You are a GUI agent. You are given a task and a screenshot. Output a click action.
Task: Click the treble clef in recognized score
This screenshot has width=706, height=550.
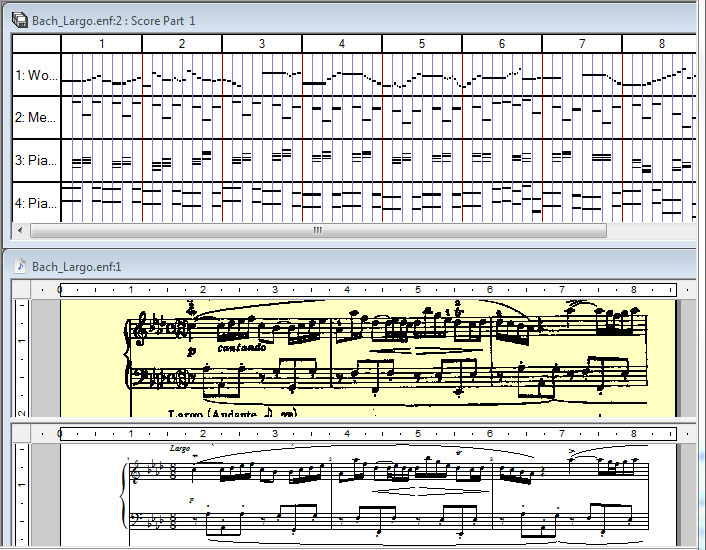point(134,473)
